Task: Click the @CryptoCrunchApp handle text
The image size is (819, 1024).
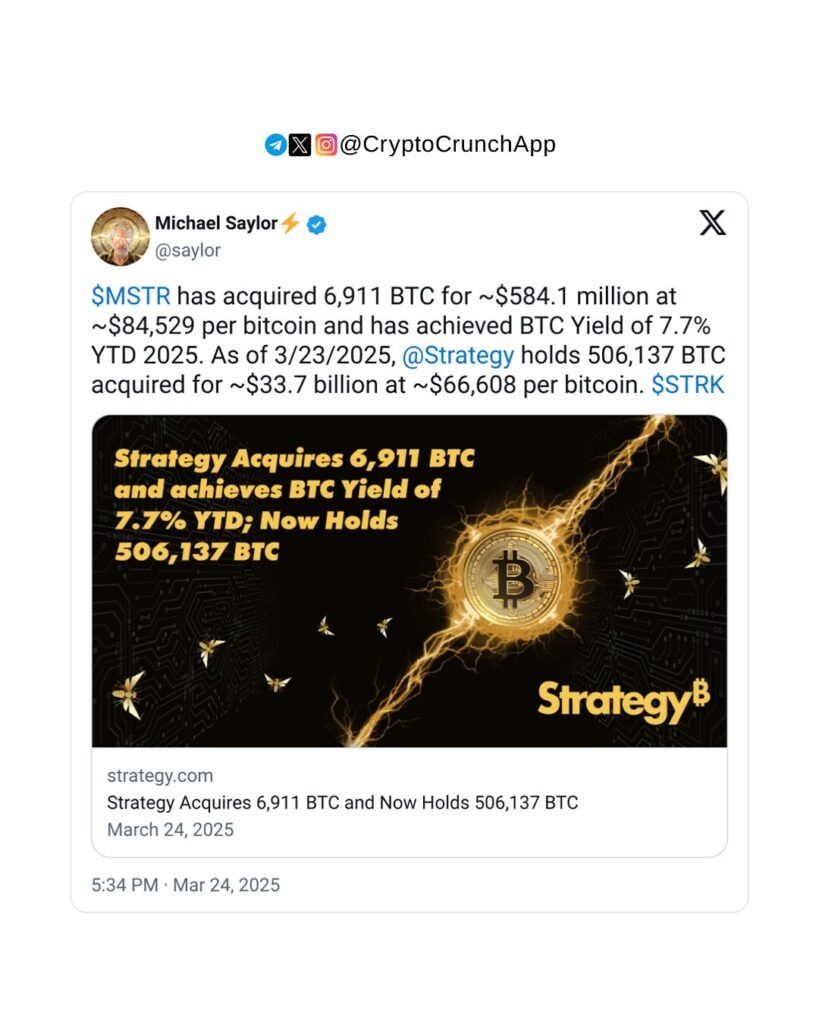Action: coord(448,145)
